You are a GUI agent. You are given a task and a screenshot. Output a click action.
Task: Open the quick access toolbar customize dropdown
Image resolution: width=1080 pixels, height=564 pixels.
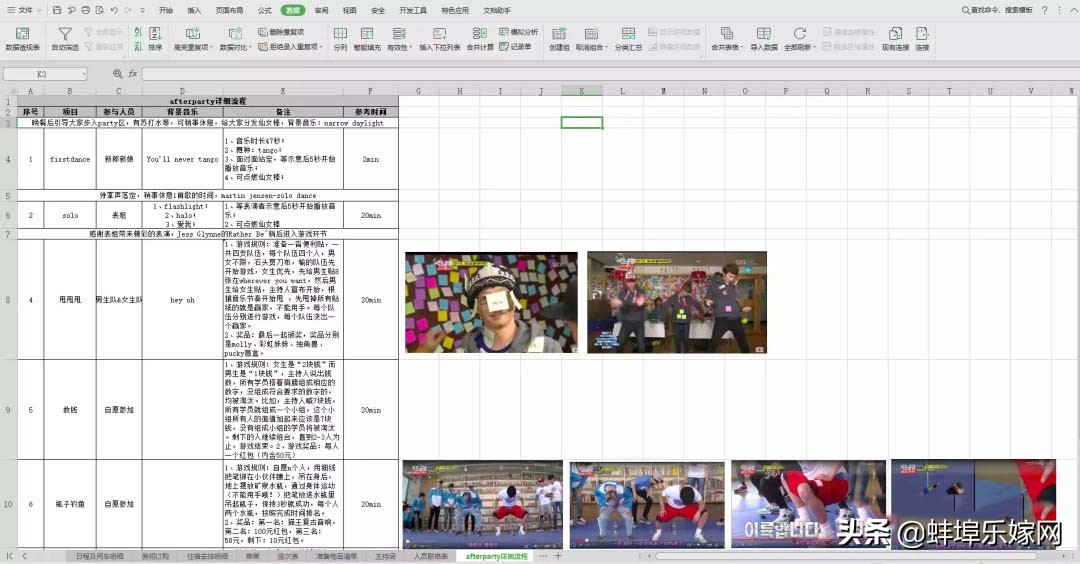[143, 10]
